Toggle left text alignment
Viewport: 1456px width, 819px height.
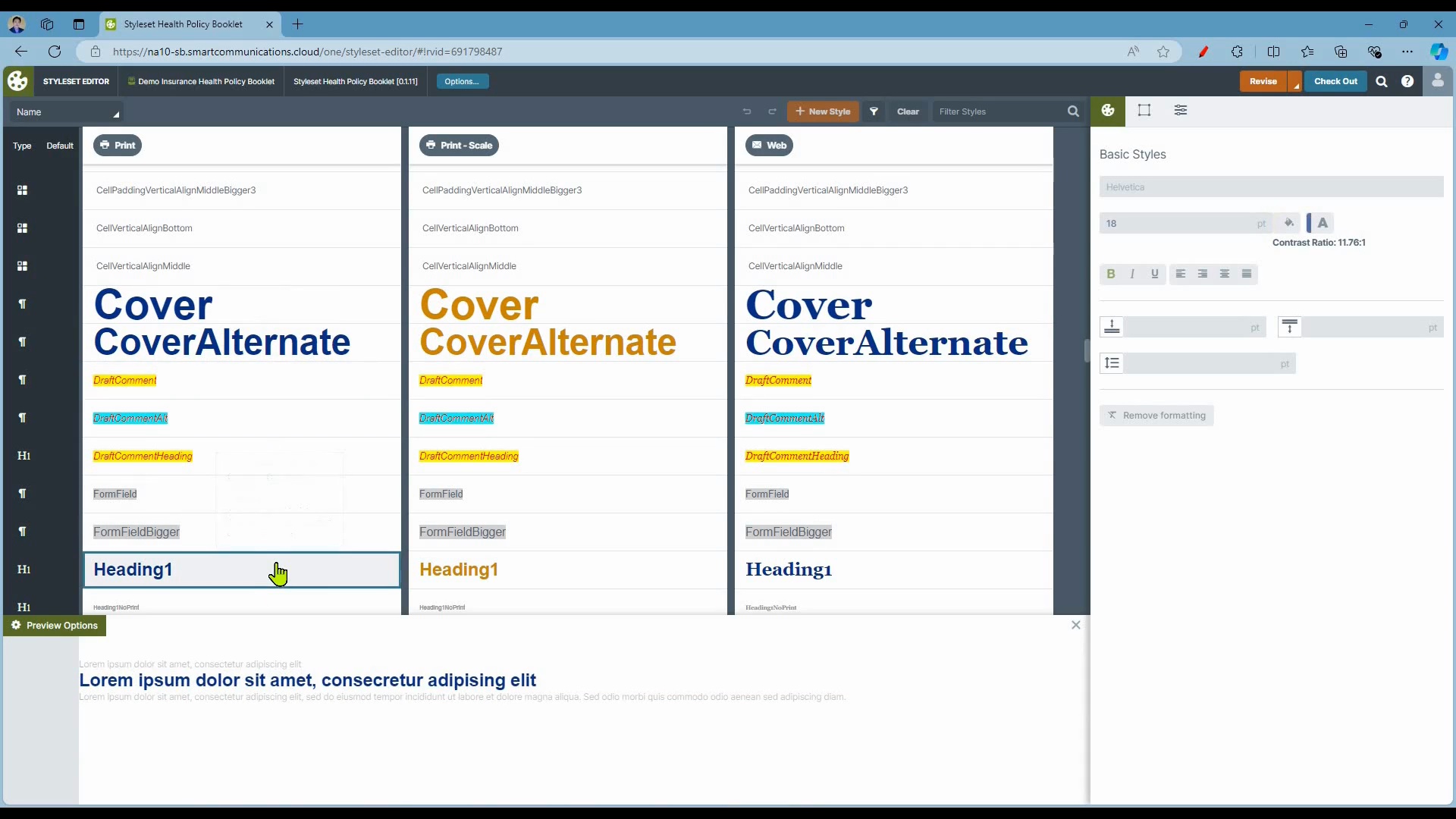pyautogui.click(x=1181, y=274)
